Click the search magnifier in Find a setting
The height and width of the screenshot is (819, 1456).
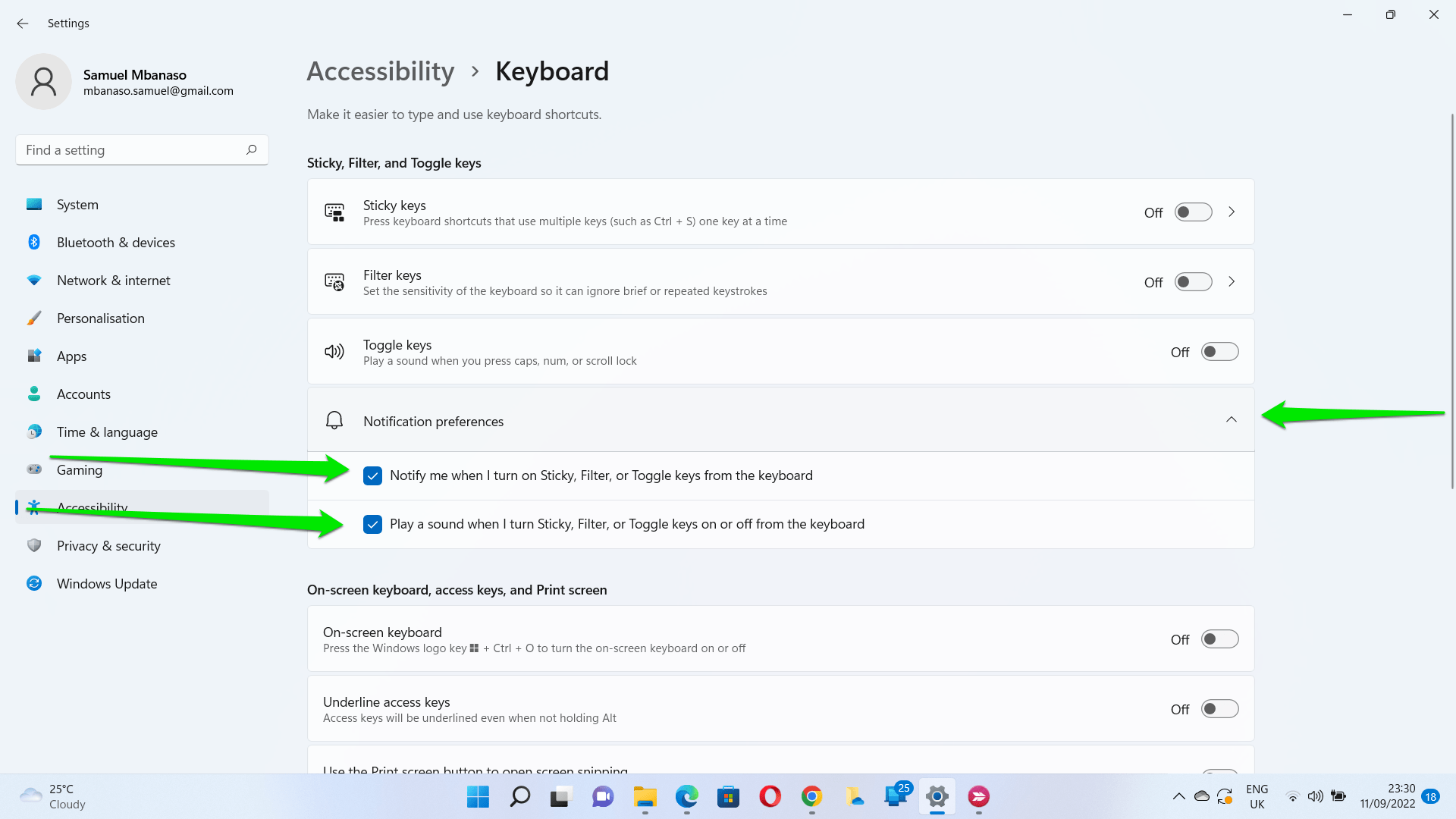(251, 149)
